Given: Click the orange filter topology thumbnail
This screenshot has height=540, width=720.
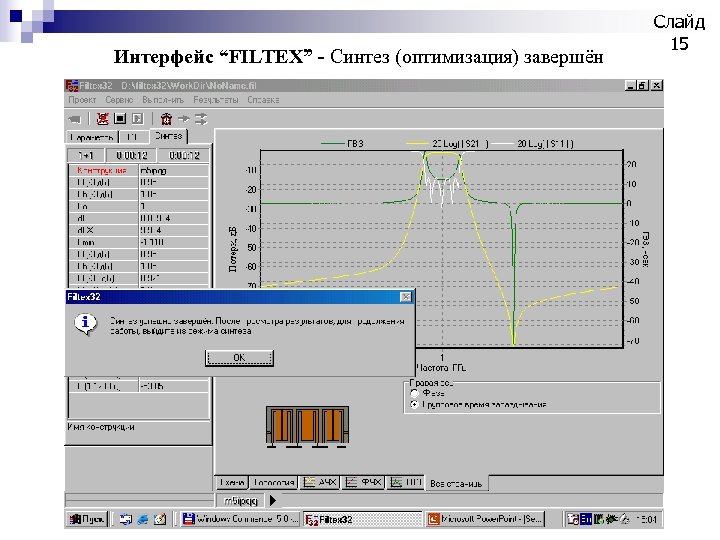Looking at the screenshot, I should pos(307,427).
